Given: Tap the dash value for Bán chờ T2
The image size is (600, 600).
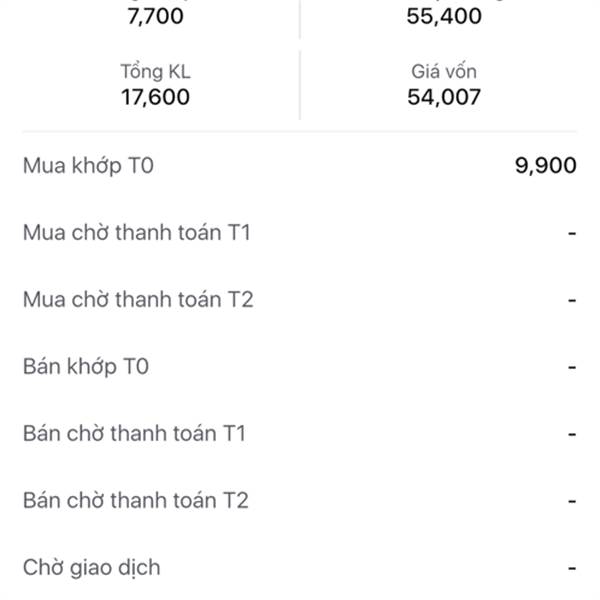Looking at the screenshot, I should pyautogui.click(x=572, y=501).
